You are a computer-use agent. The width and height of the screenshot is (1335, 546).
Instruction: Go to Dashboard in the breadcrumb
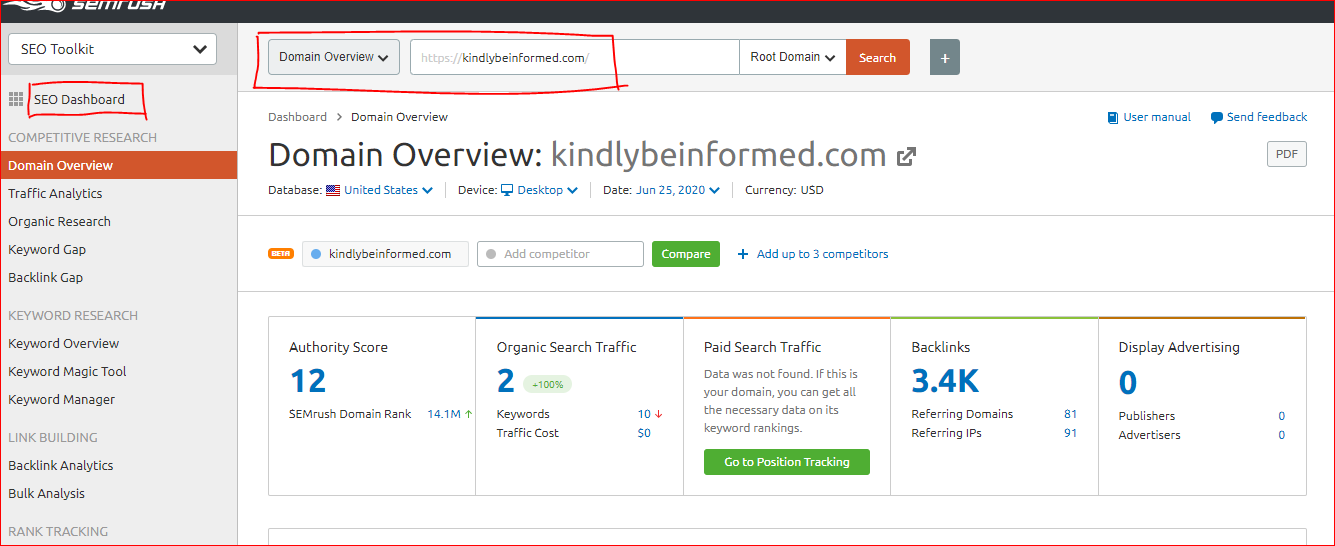(297, 117)
